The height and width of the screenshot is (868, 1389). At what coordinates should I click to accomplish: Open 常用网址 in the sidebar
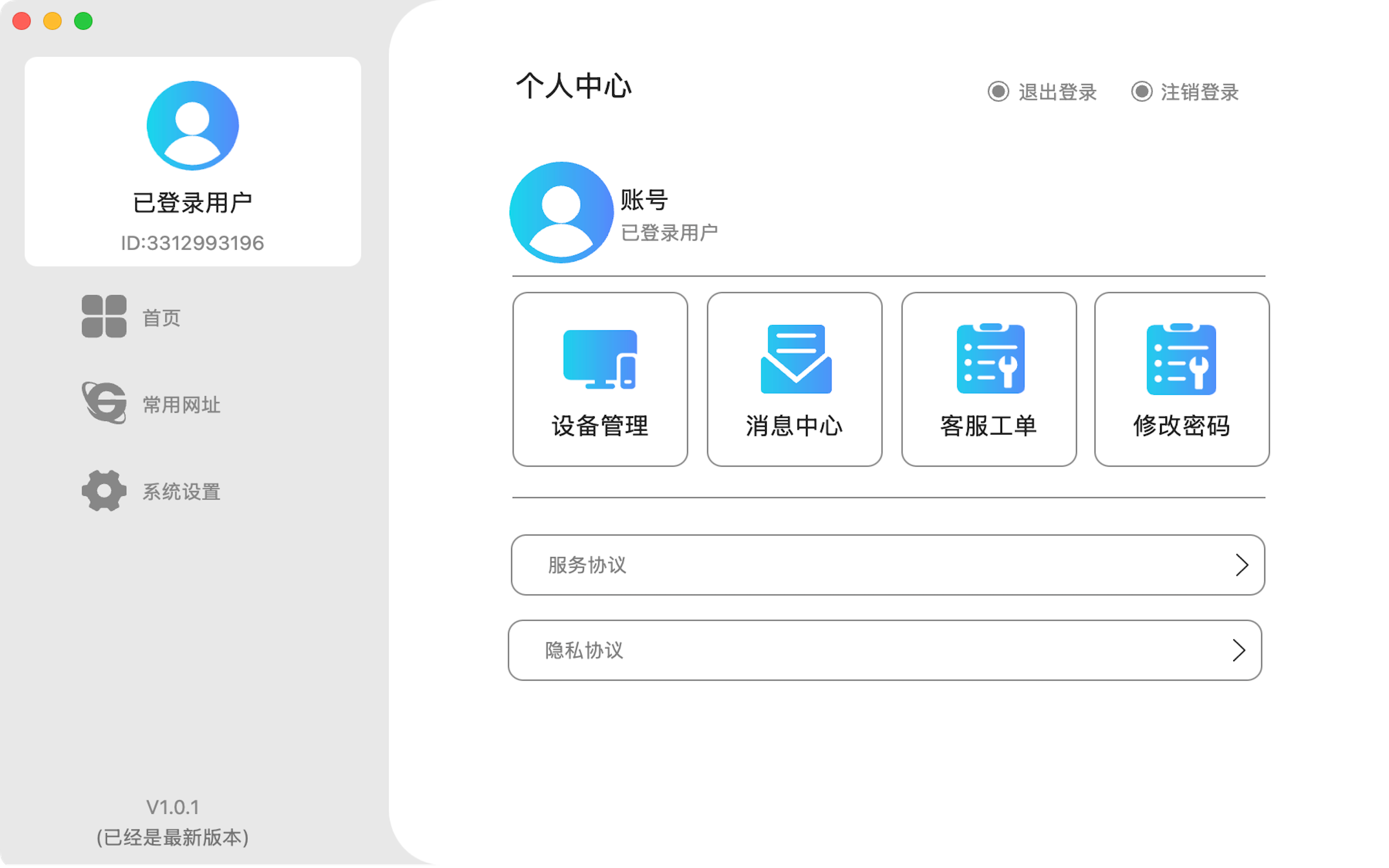pyautogui.click(x=181, y=405)
